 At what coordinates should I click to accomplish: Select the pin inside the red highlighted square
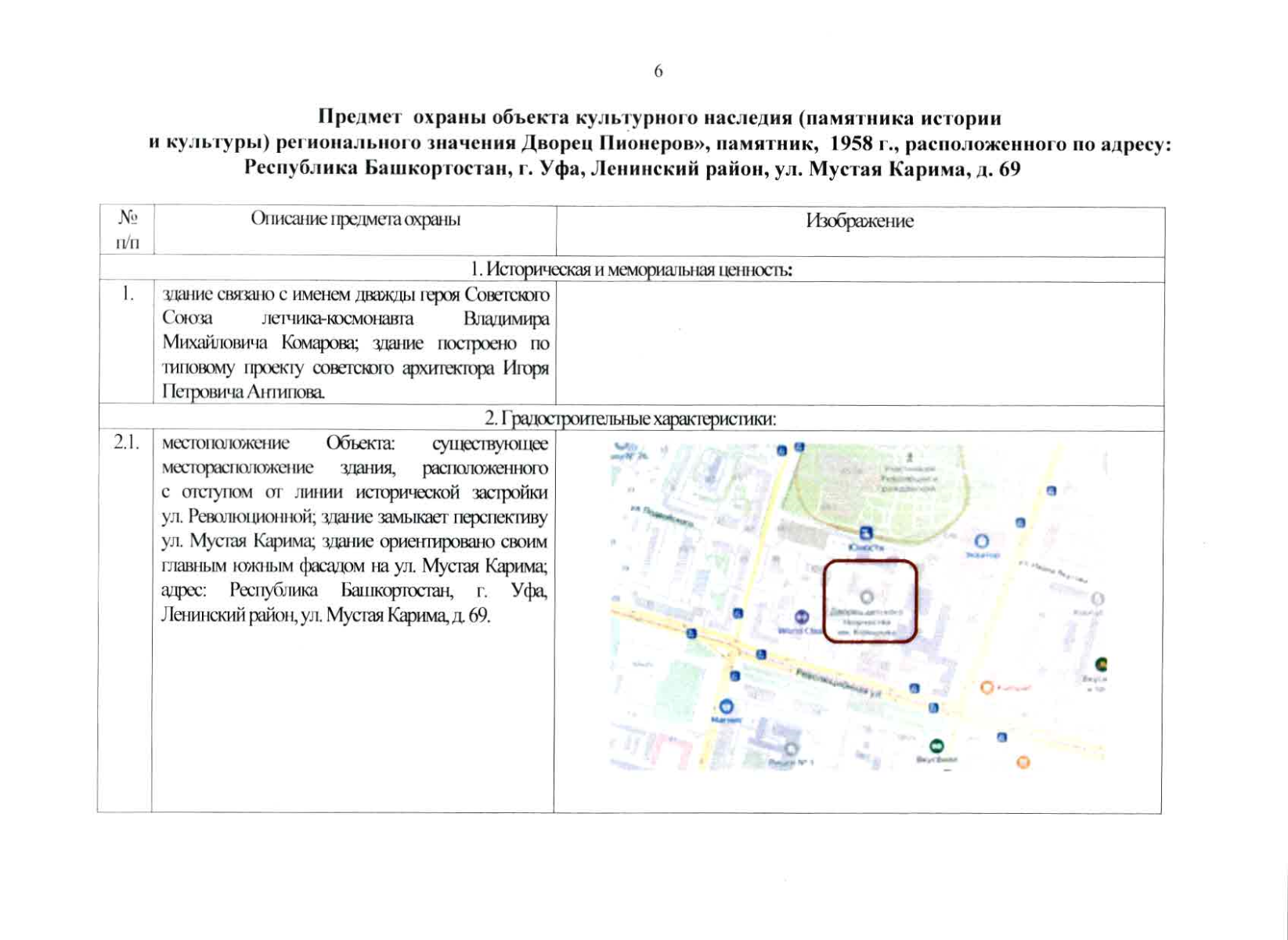tap(868, 596)
